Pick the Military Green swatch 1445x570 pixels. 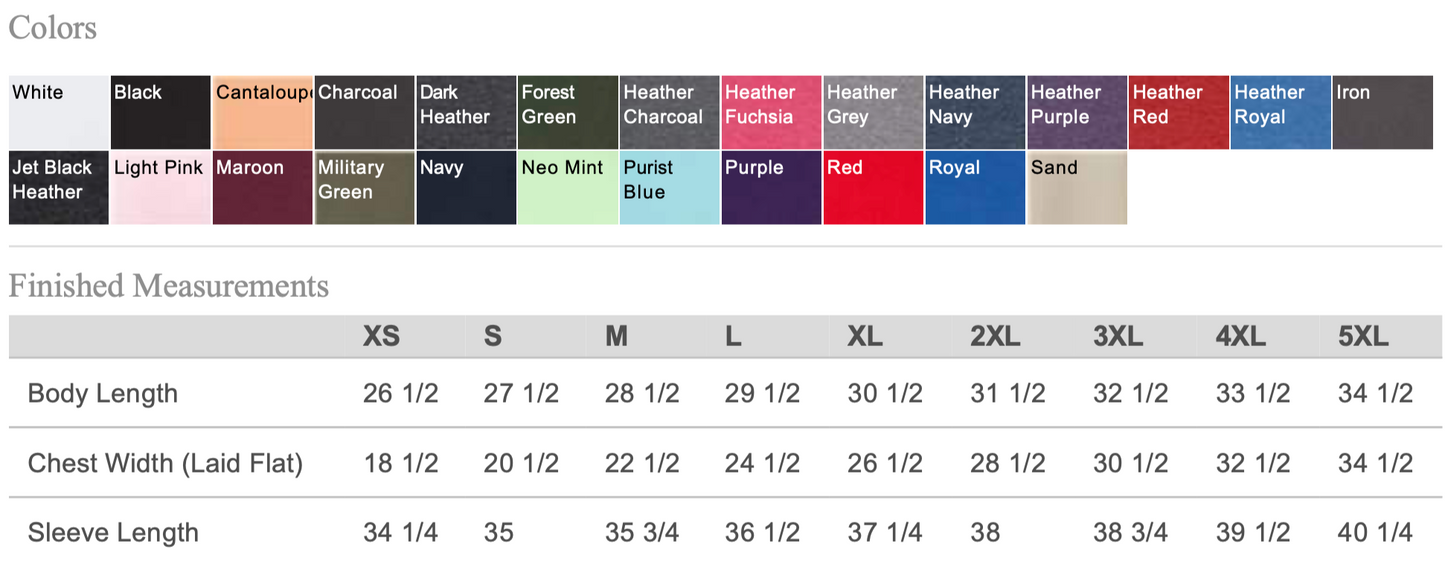pyautogui.click(x=364, y=188)
